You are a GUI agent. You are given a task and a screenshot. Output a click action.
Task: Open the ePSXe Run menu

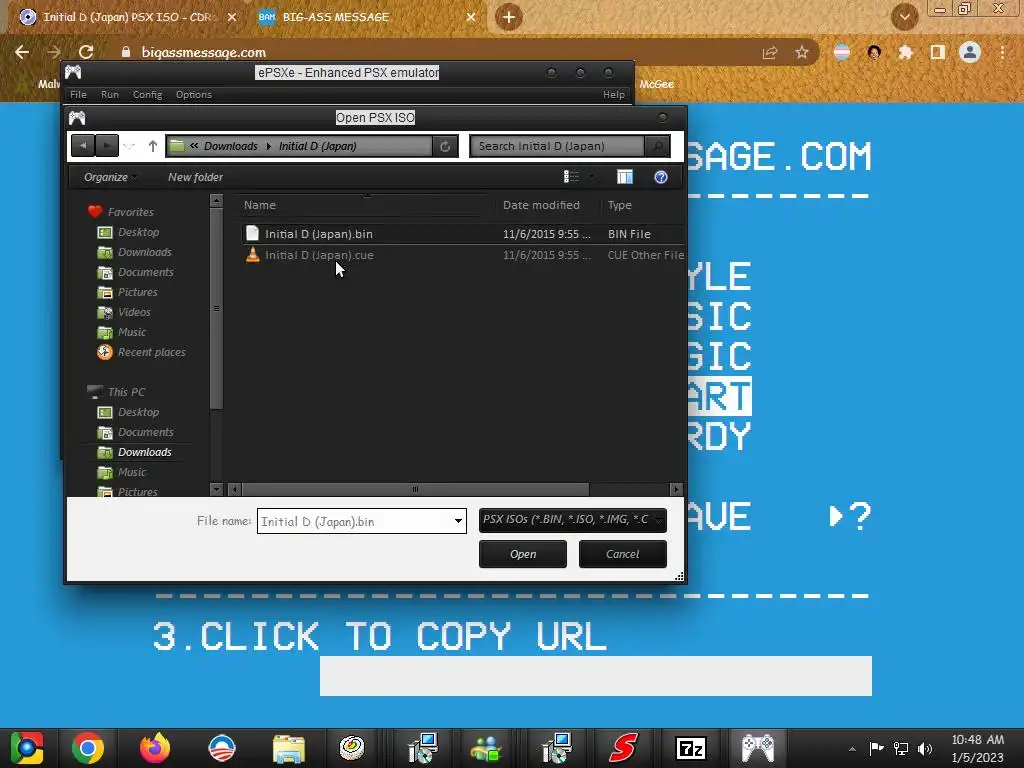point(110,95)
